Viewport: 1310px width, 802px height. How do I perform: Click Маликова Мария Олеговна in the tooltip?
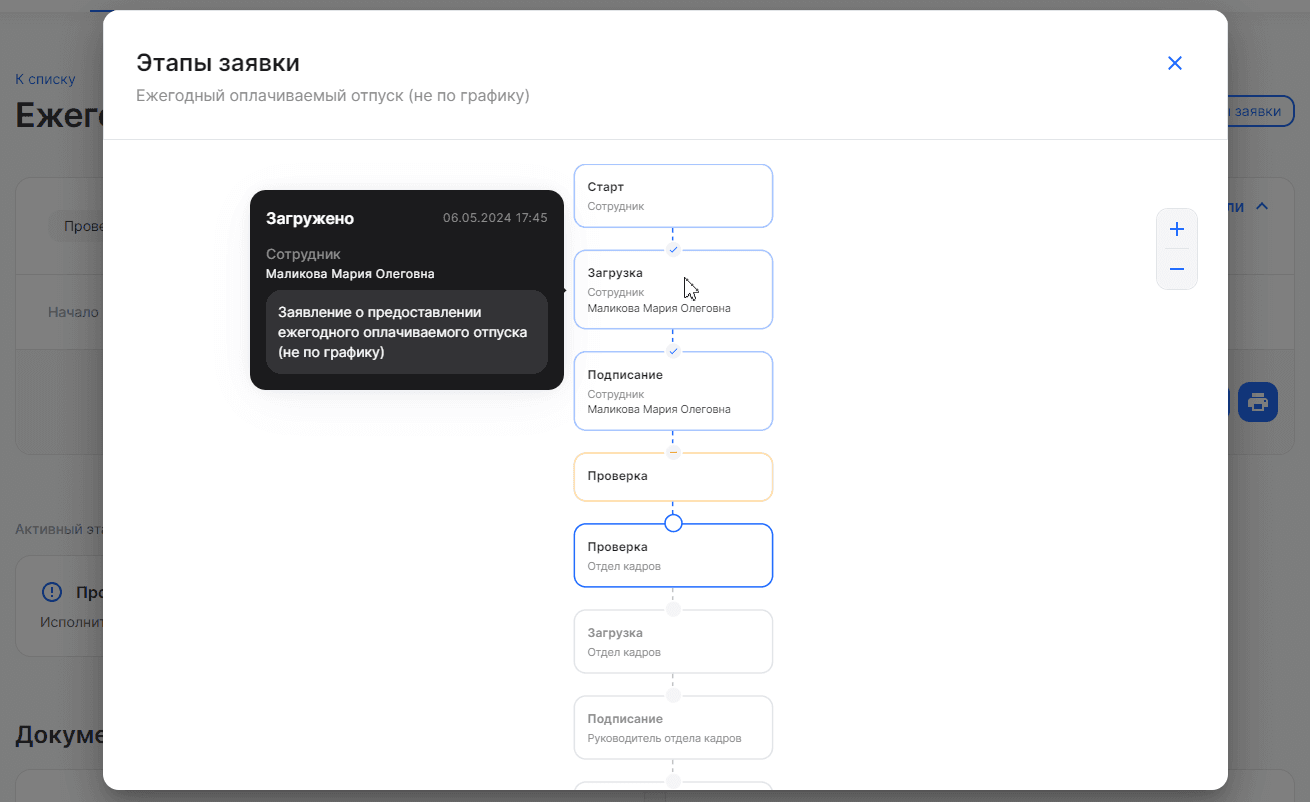(x=350, y=274)
